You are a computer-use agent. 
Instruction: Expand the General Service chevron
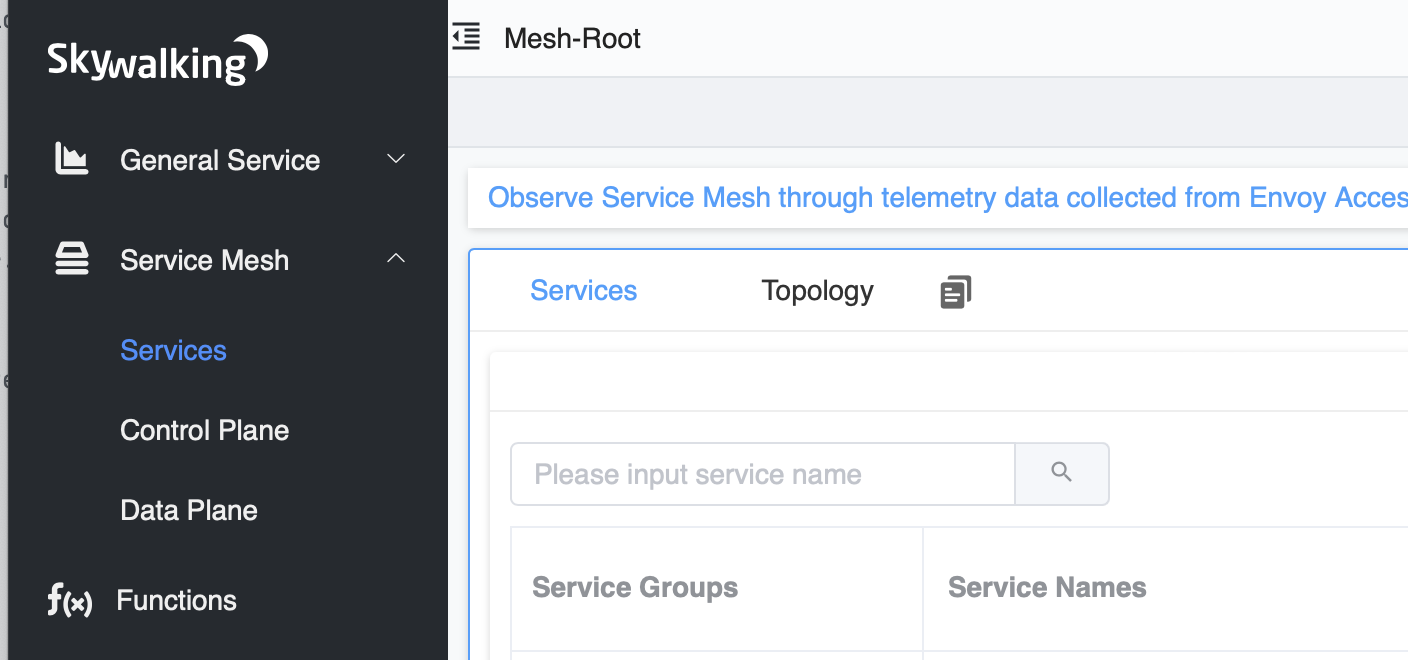[x=396, y=159]
